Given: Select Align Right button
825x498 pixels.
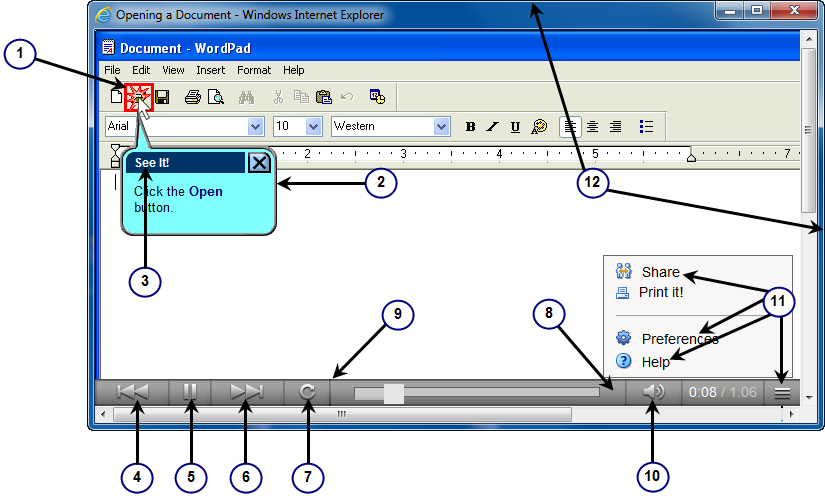Looking at the screenshot, I should 615,127.
